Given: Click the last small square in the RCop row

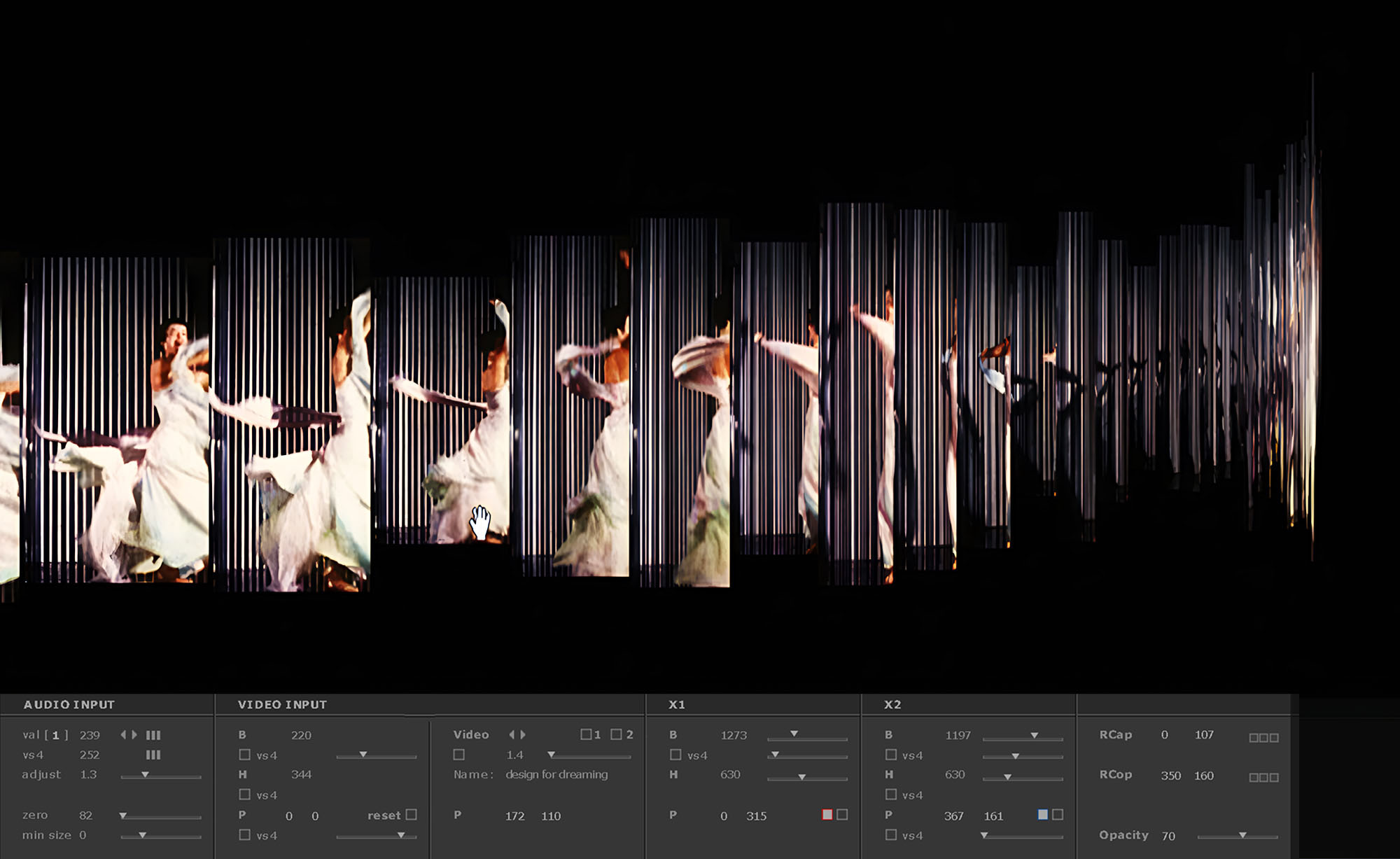Looking at the screenshot, I should pyautogui.click(x=1274, y=778).
